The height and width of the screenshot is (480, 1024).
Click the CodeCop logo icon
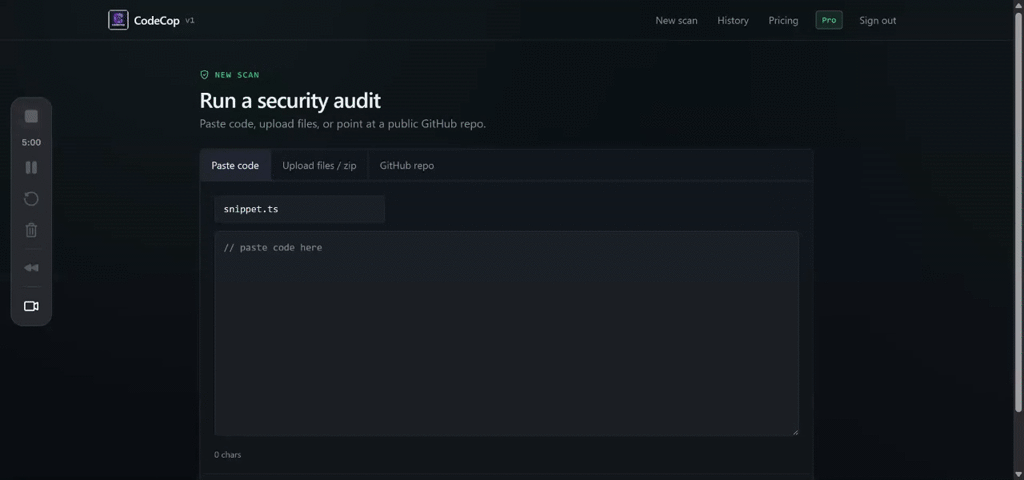[x=118, y=20]
